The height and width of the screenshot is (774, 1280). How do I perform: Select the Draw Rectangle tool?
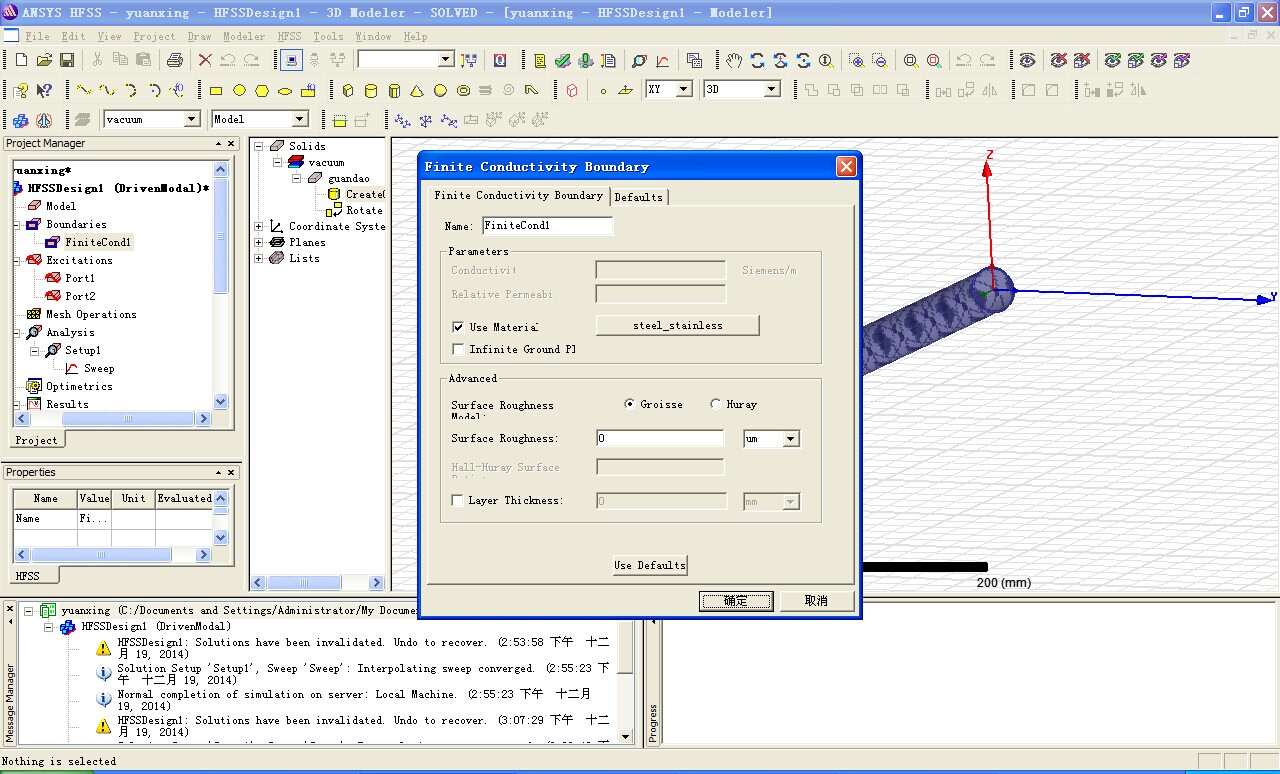pyautogui.click(x=216, y=90)
